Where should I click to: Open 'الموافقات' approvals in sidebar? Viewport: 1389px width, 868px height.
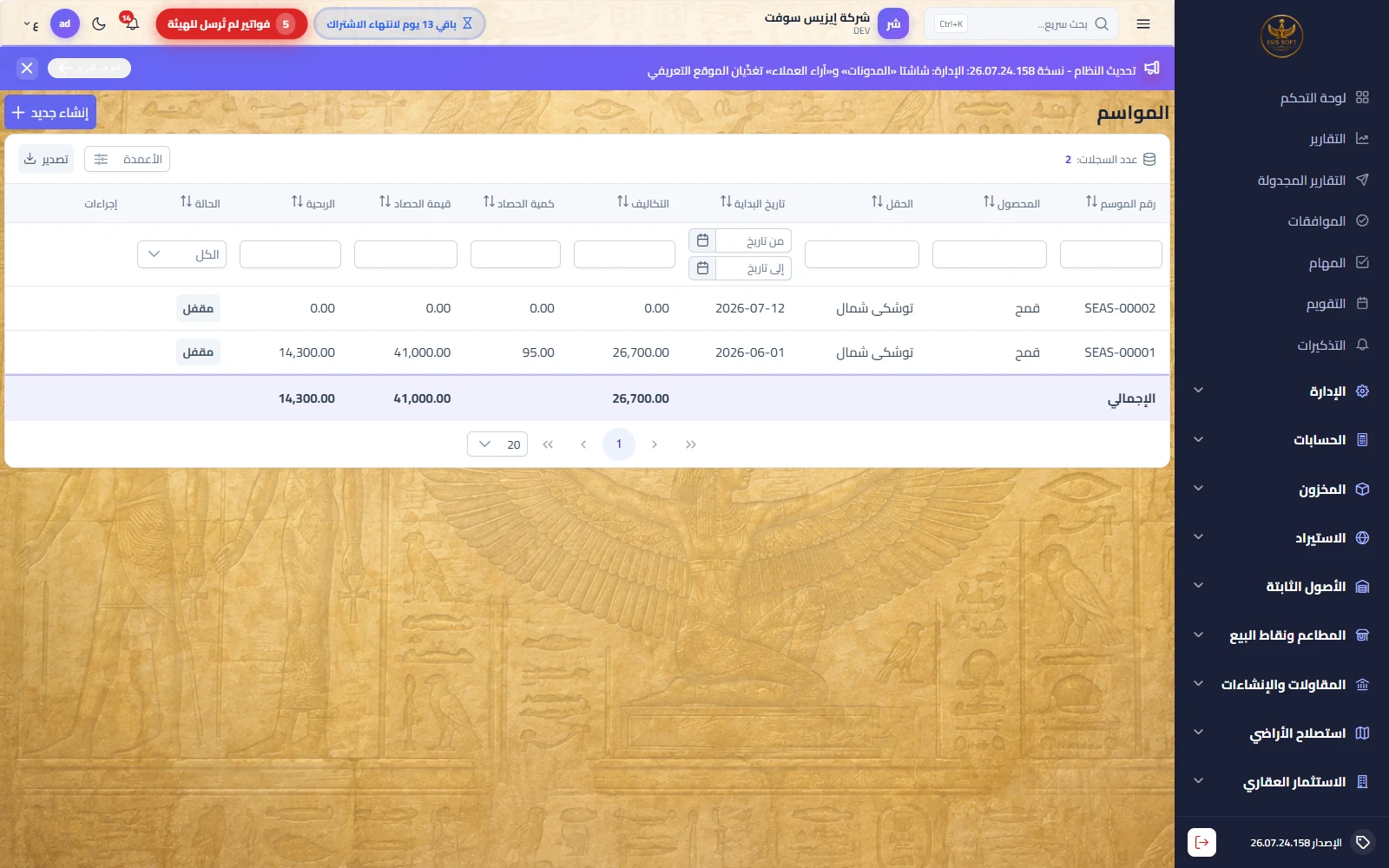[1327, 221]
